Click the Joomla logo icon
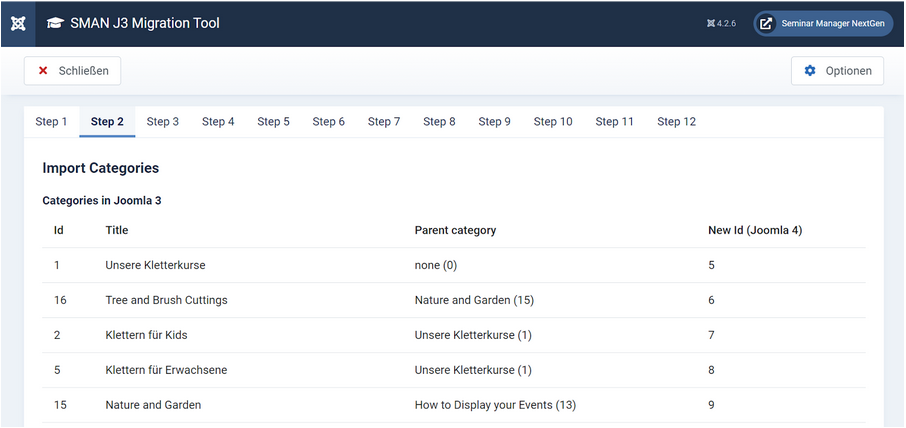906x428 pixels. (x=18, y=23)
